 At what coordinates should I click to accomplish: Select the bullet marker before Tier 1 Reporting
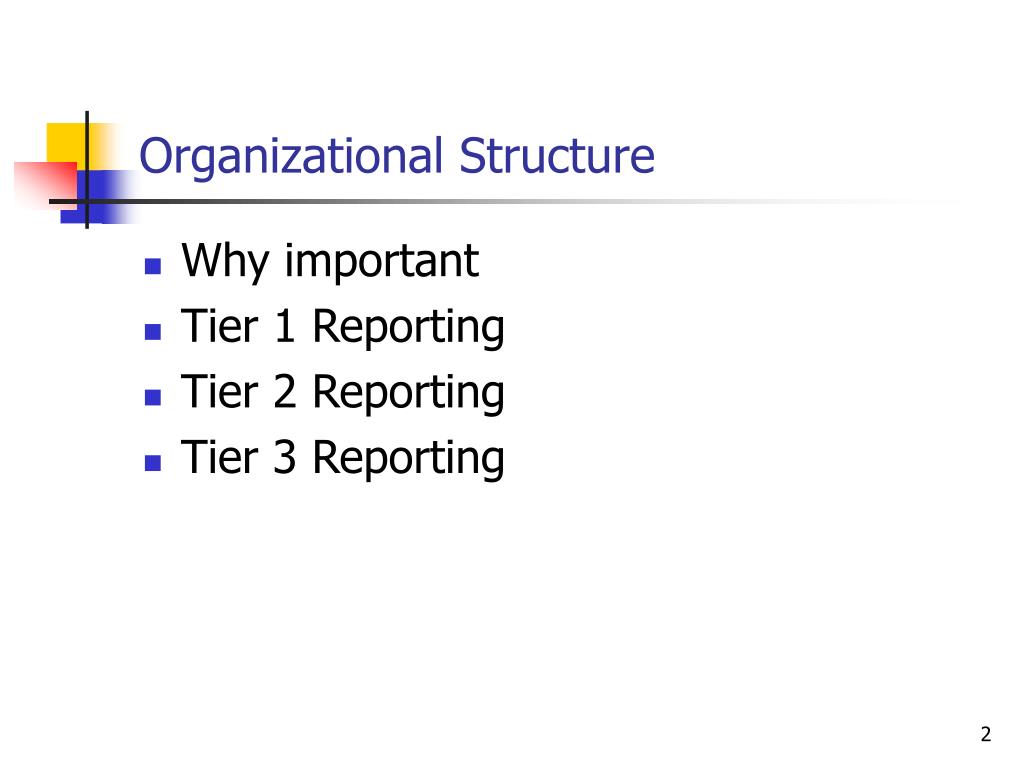[x=153, y=332]
